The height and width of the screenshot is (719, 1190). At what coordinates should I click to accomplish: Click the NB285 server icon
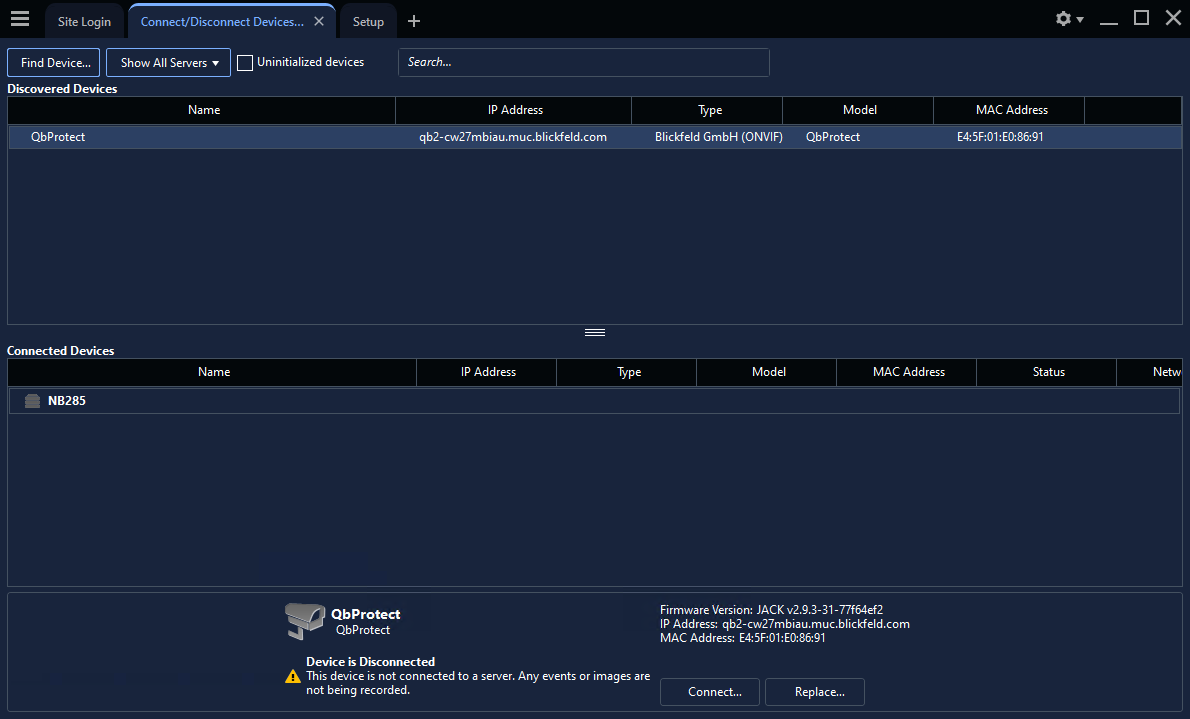pos(33,401)
